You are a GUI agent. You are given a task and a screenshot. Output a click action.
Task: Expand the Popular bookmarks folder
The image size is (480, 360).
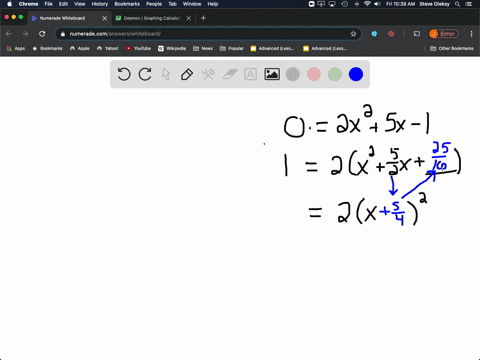coord(232,48)
